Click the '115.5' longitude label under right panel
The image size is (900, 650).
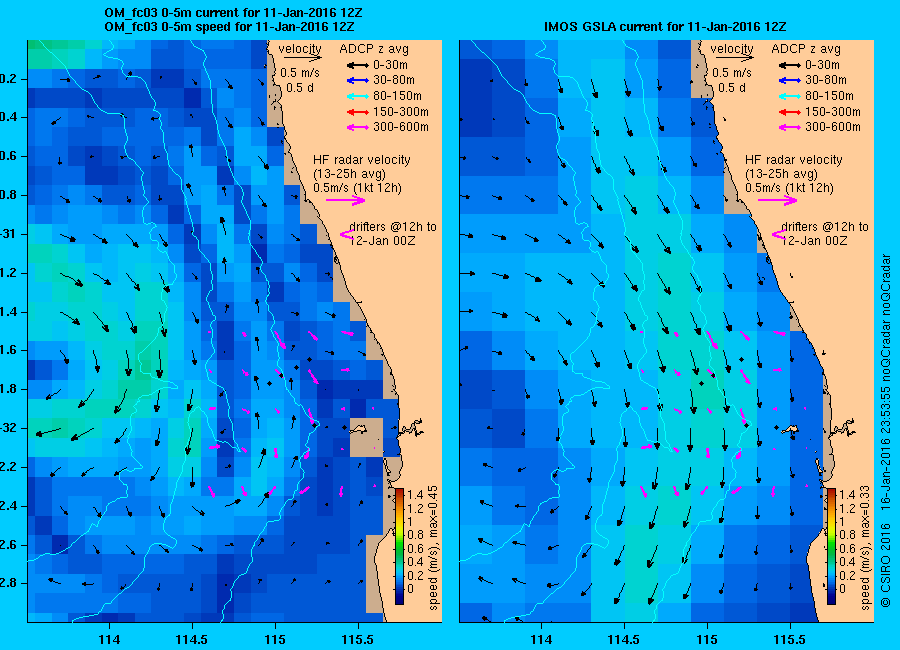point(790,639)
